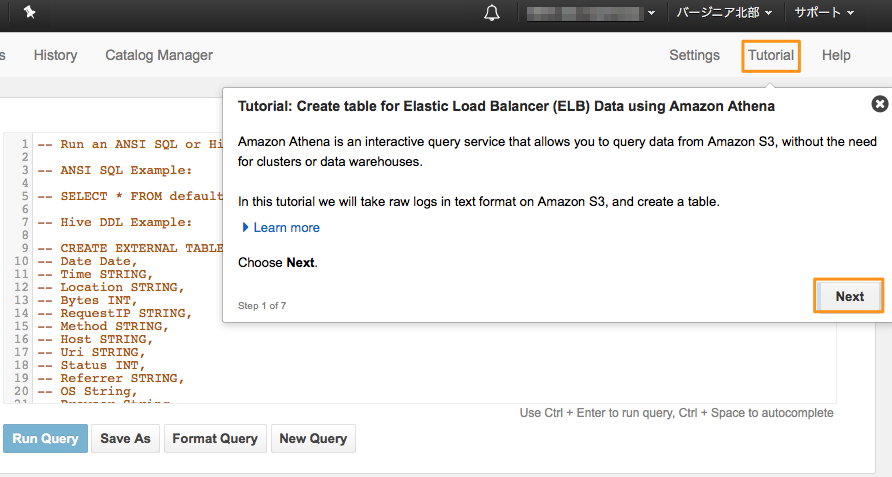Viewport: 892px width, 477px height.
Task: Click the '-- Referrer STRING,' line
Action: pos(111,378)
